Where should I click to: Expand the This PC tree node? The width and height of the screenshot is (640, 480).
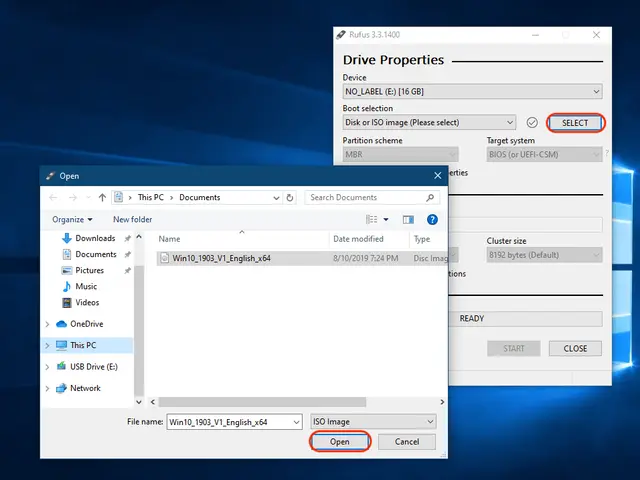47,346
